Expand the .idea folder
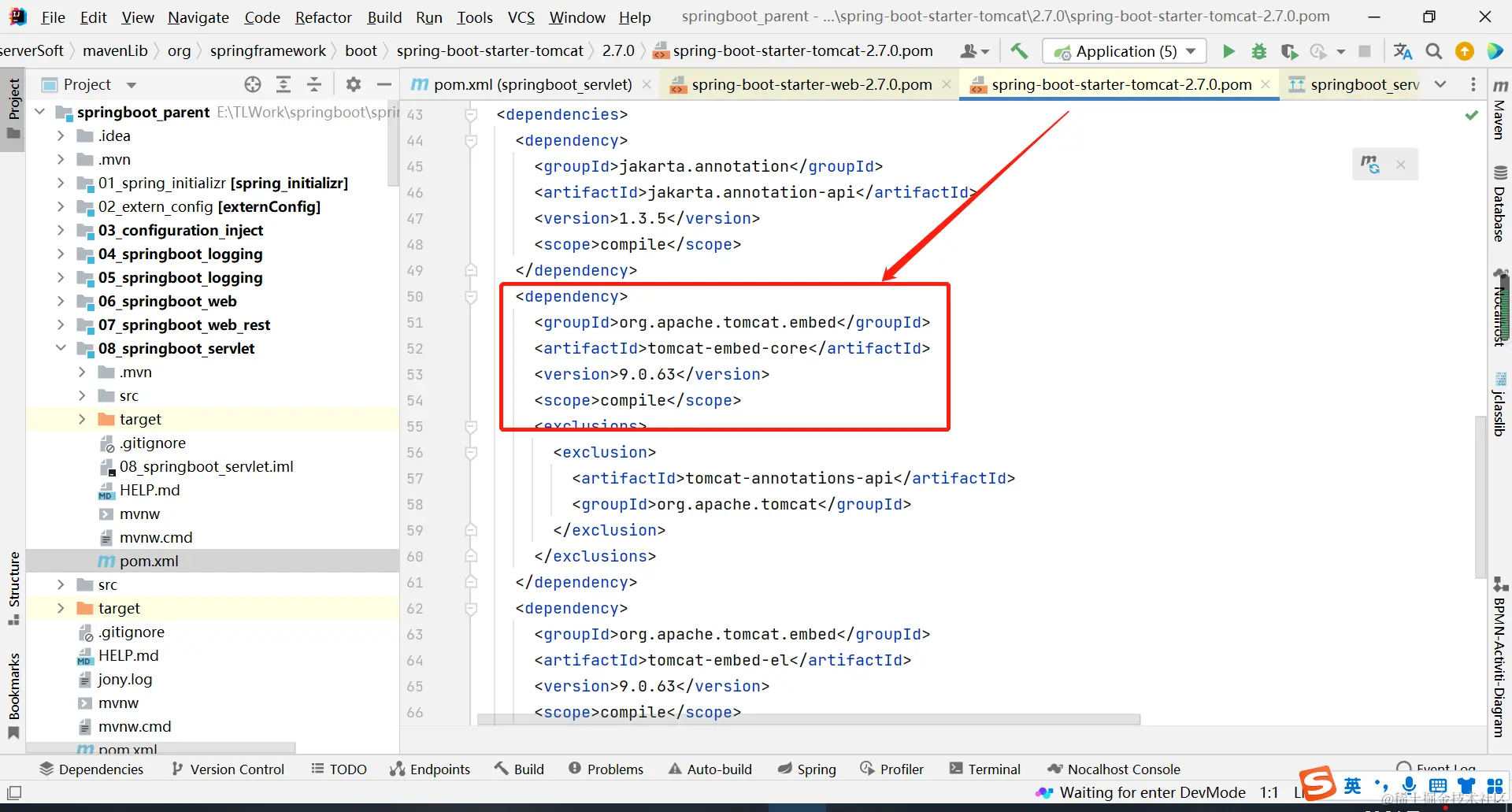This screenshot has width=1512, height=812. 61,135
